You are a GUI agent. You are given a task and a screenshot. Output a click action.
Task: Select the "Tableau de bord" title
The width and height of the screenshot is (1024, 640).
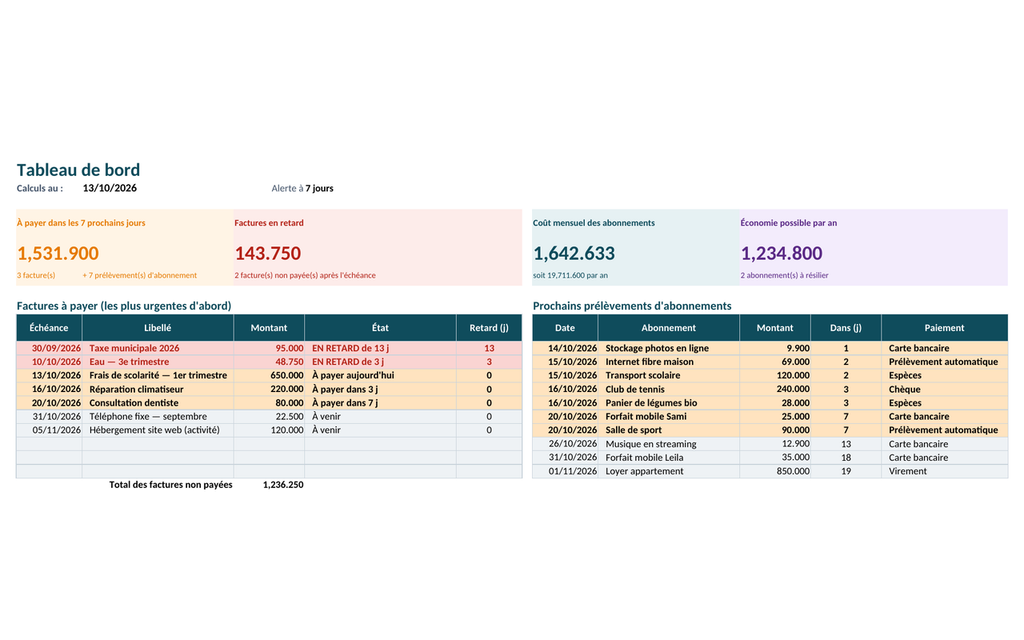[x=78, y=170]
